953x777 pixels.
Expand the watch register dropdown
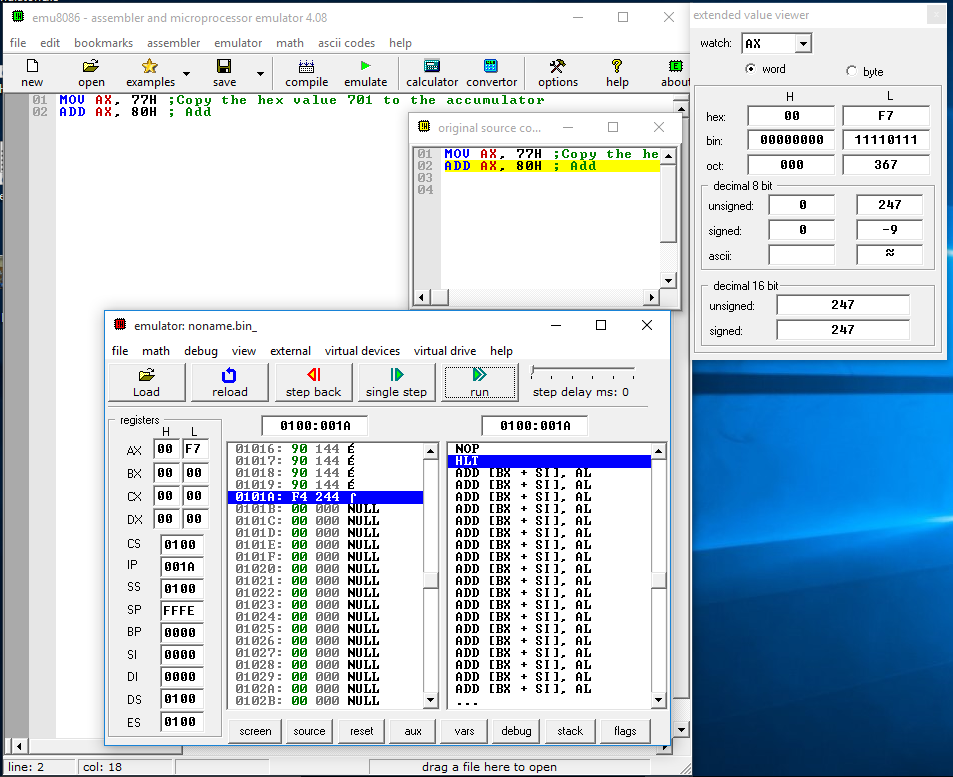tap(802, 44)
